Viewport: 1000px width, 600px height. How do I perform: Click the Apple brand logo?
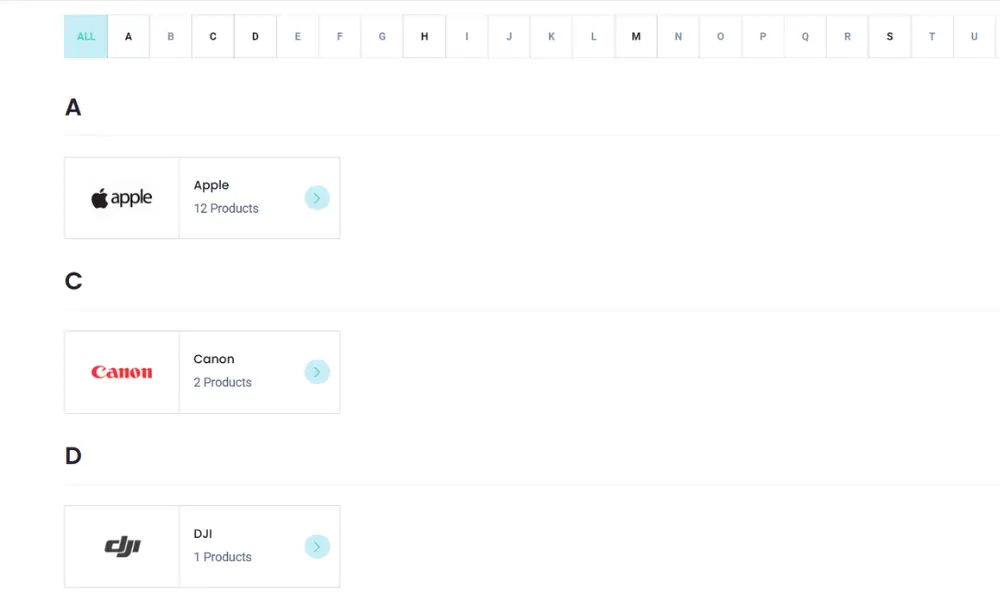122,198
